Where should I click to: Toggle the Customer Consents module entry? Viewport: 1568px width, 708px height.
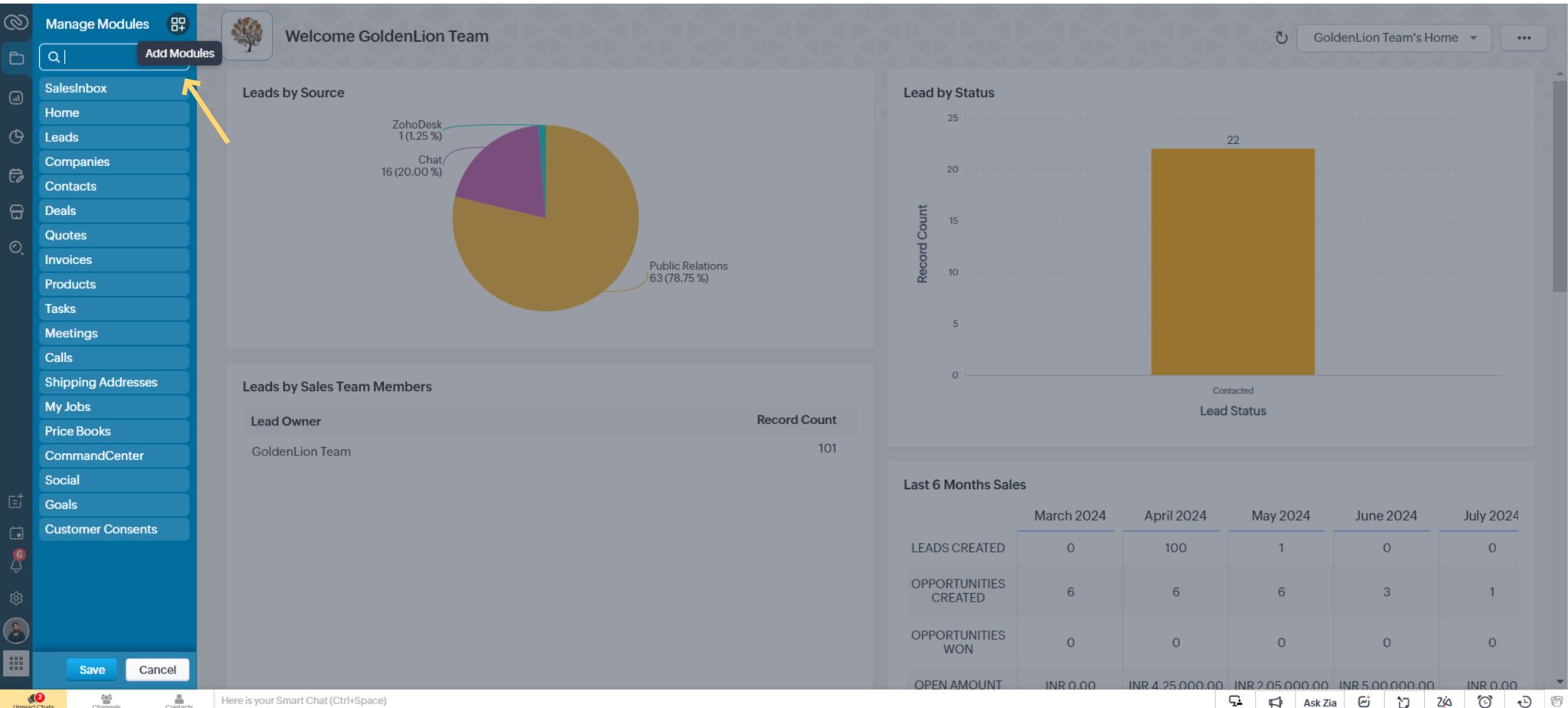113,529
